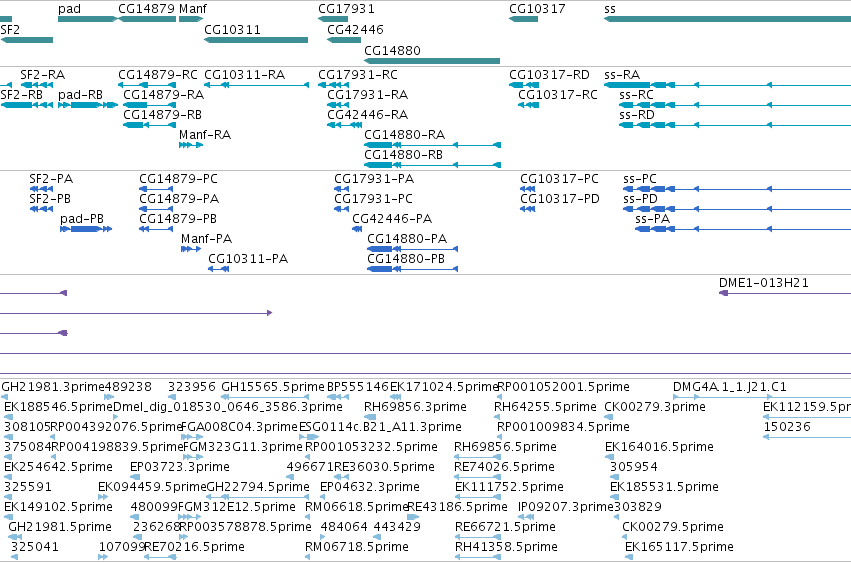Open EST label RE36030.5prime
The width and height of the screenshot is (851, 562).
[x=384, y=467]
